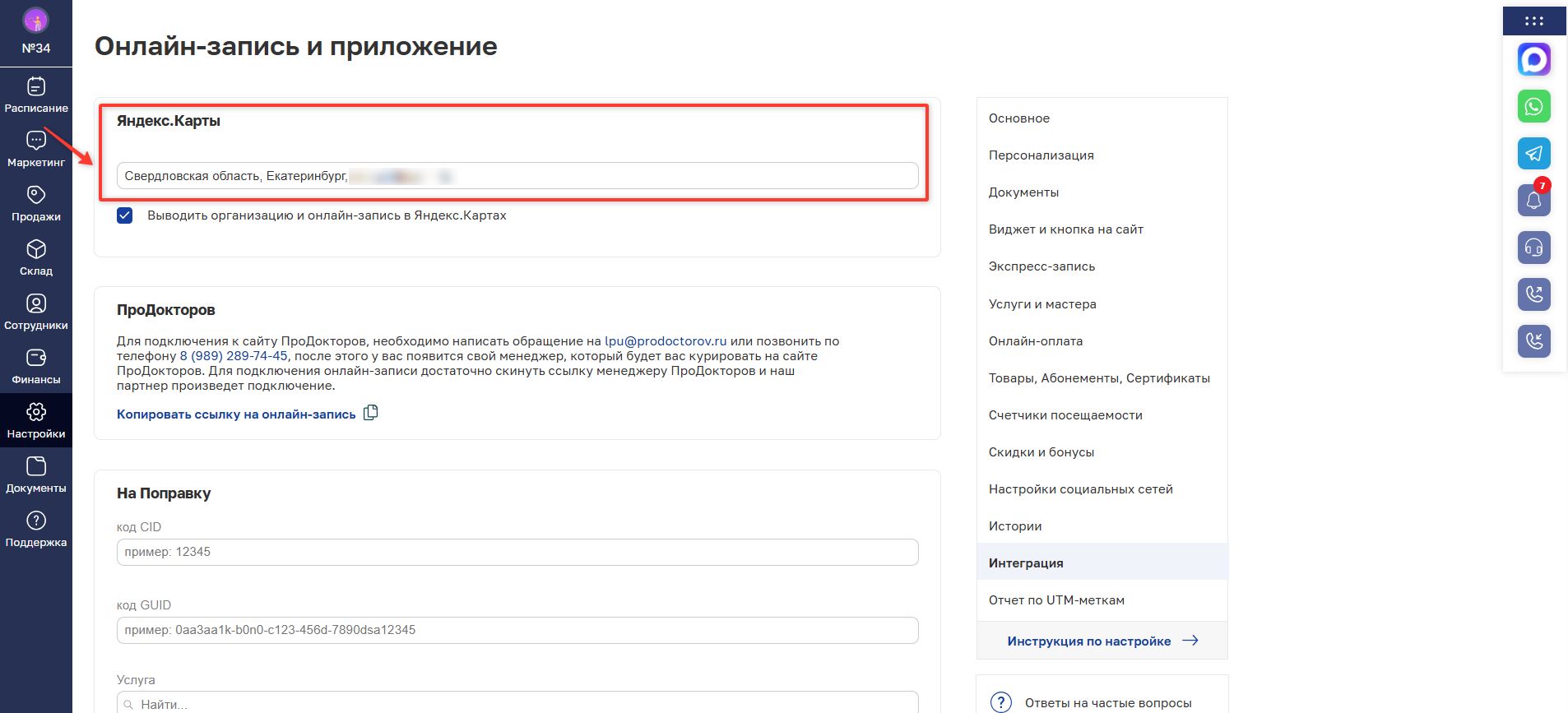
Task: Open the Документы section in sidebar
Action: (36, 475)
